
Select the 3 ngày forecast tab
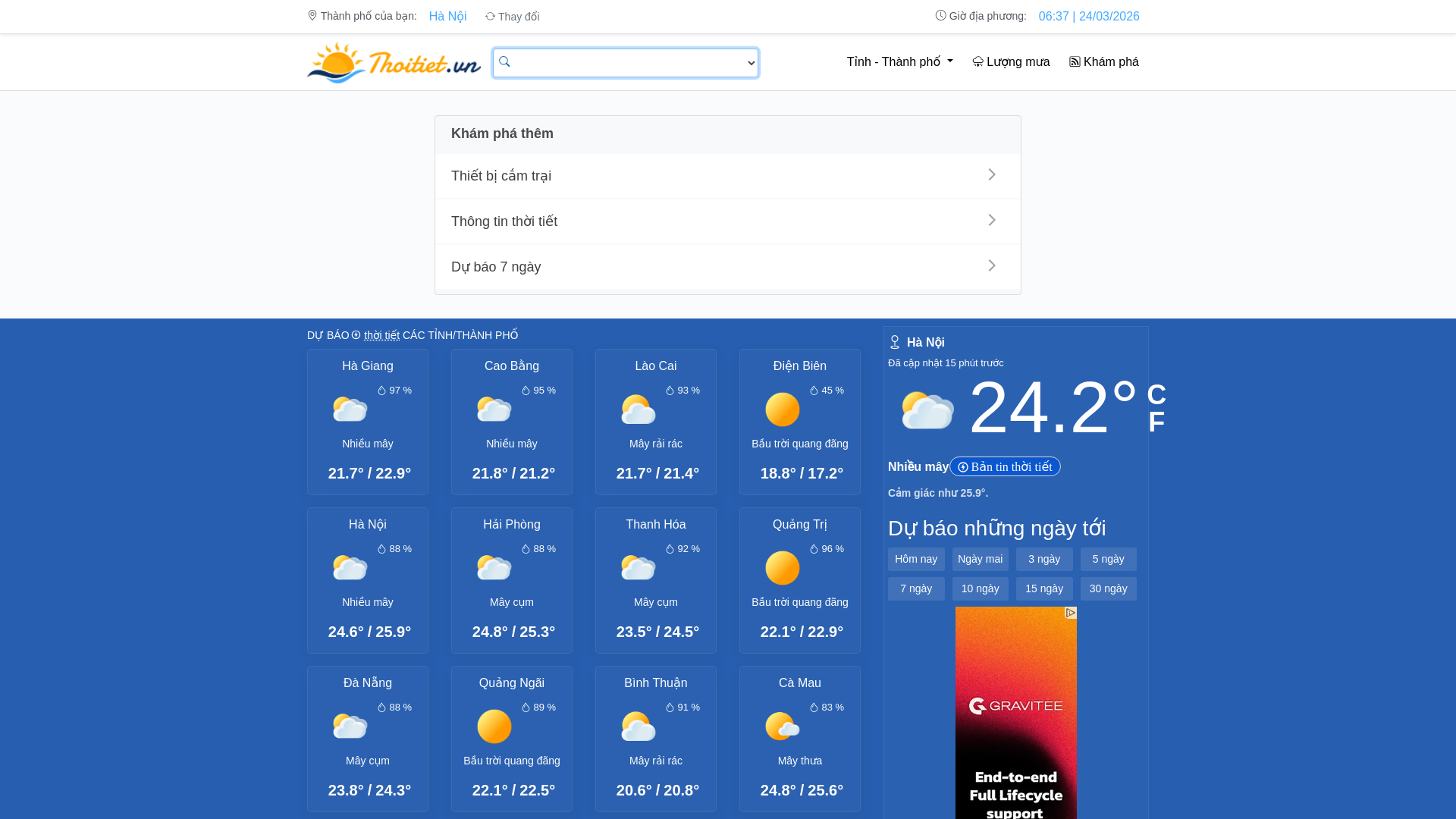pyautogui.click(x=1044, y=559)
